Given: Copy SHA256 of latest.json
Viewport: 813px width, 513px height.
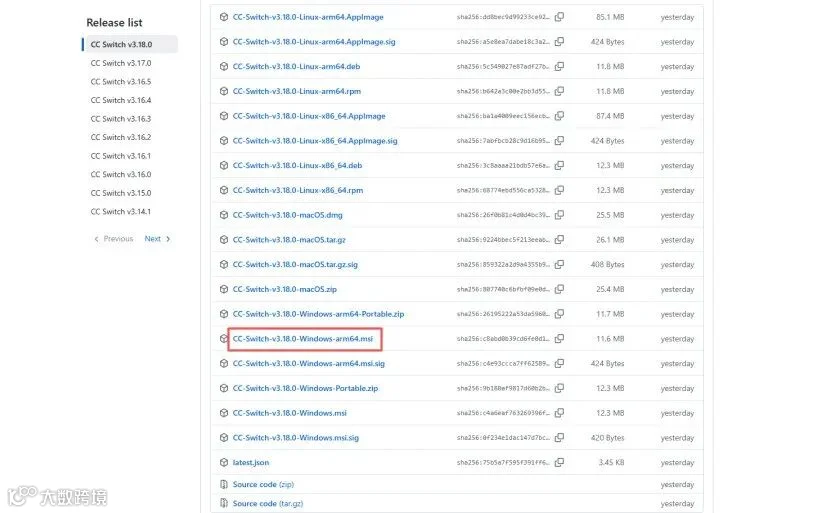Looking at the screenshot, I should 559,462.
